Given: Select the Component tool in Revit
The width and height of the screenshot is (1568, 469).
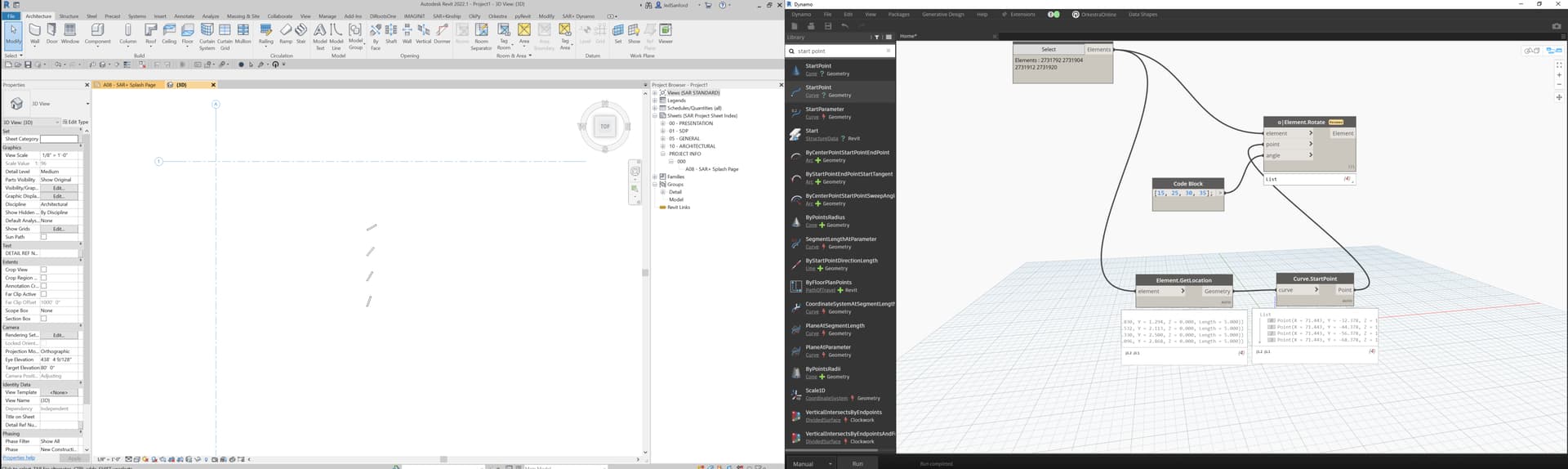Looking at the screenshot, I should [98, 33].
